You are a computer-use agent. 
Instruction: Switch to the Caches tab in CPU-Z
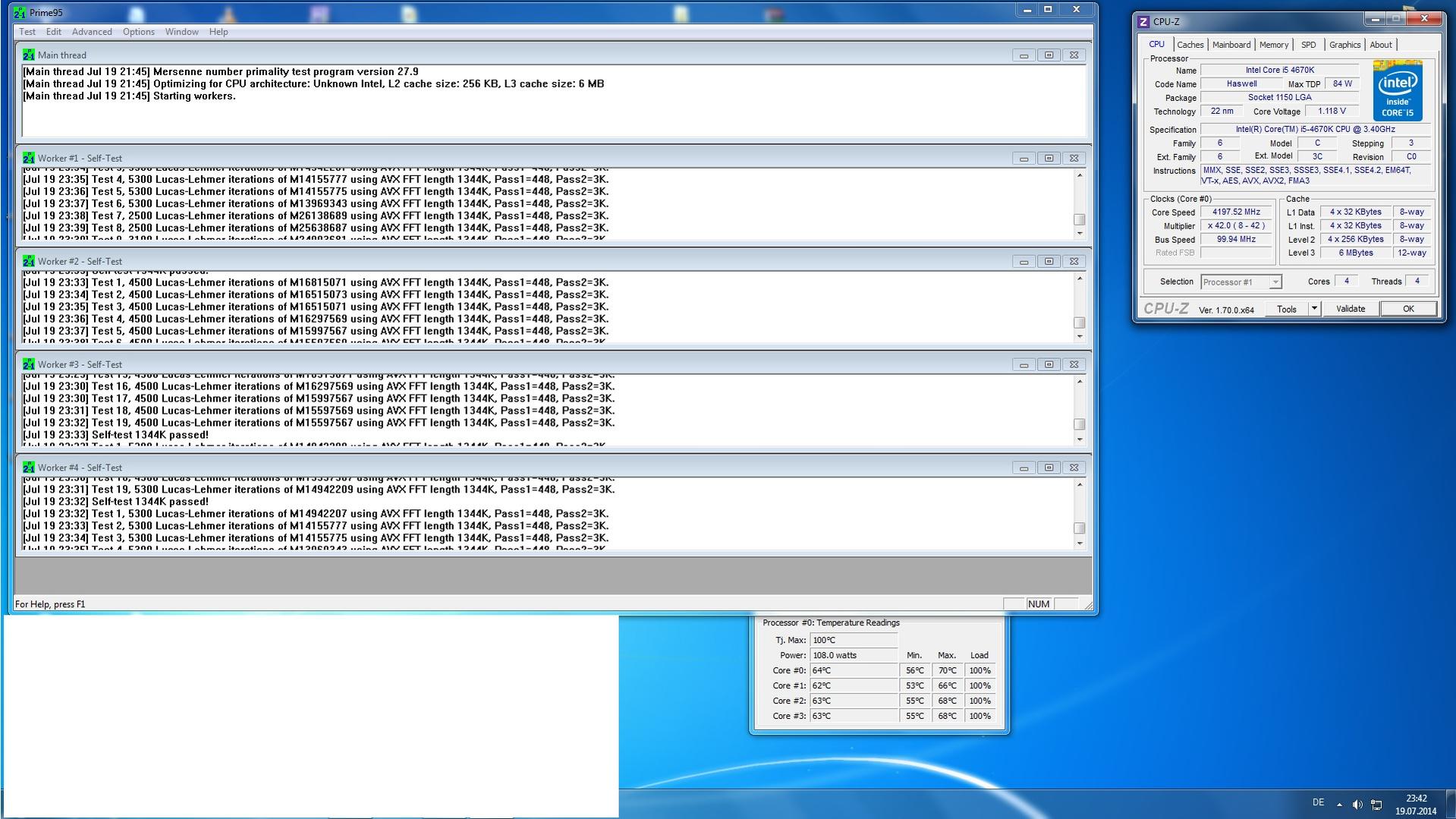click(x=1190, y=45)
